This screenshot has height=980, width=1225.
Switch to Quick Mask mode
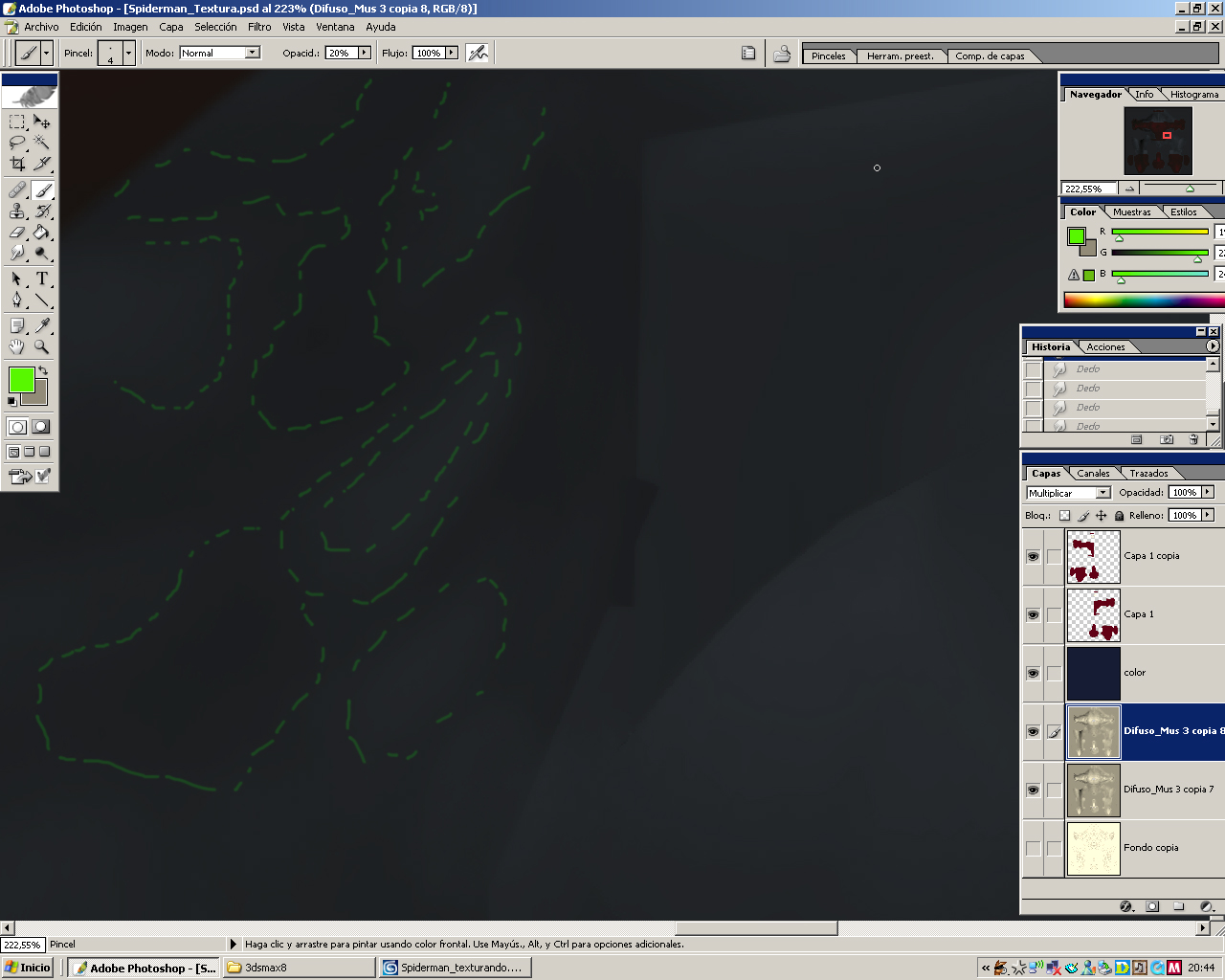coord(41,427)
